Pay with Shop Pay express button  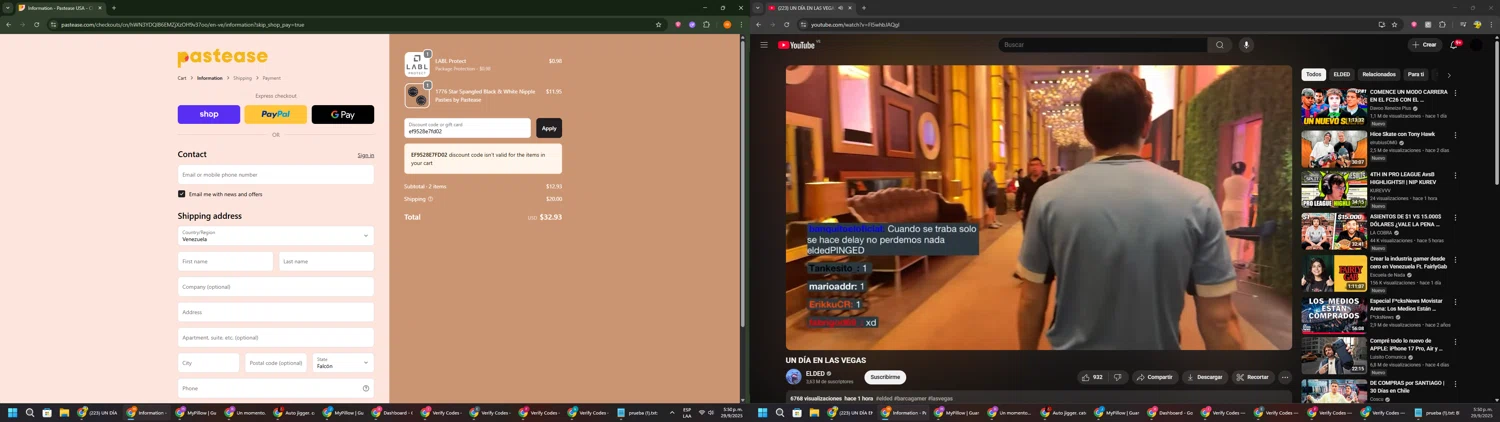click(209, 115)
